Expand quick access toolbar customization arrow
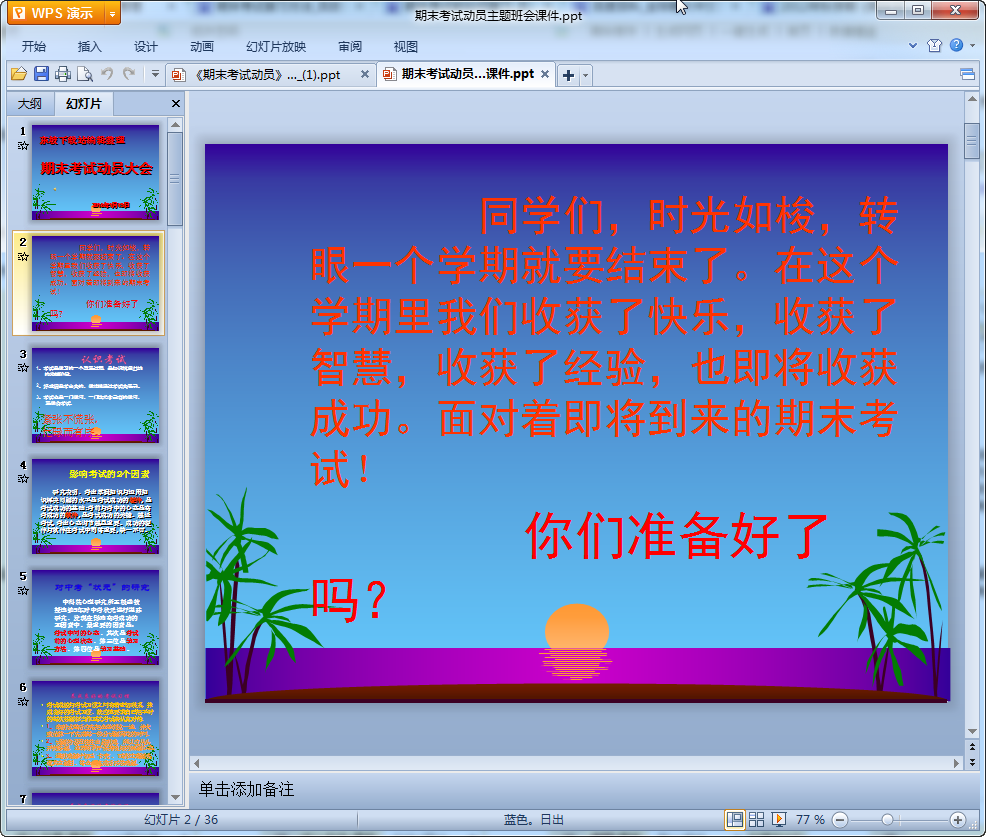This screenshot has height=837, width=986. (x=155, y=74)
